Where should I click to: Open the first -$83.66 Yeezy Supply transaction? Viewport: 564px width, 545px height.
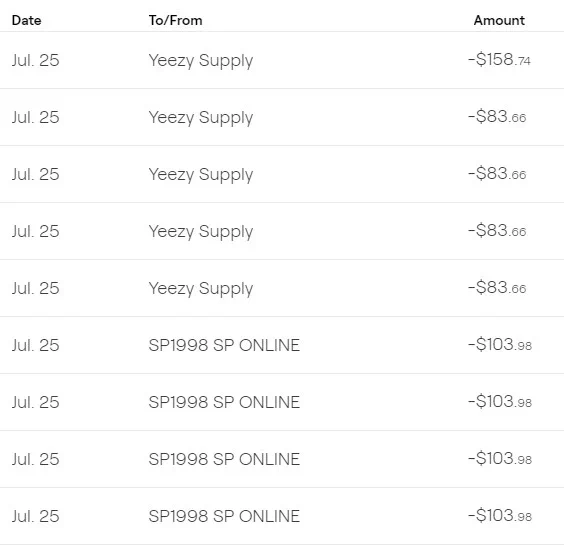[282, 117]
